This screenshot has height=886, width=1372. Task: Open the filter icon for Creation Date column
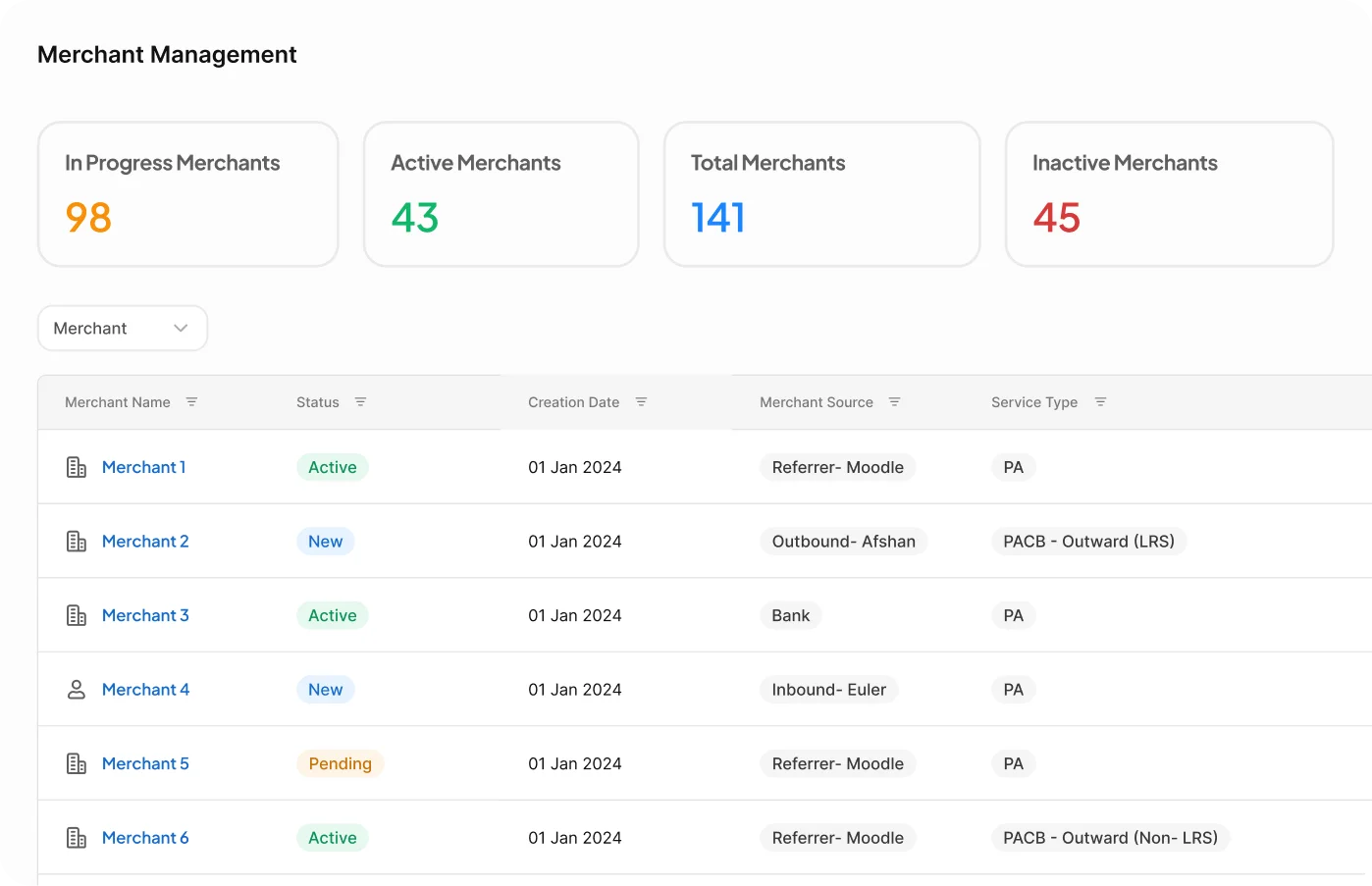641,402
